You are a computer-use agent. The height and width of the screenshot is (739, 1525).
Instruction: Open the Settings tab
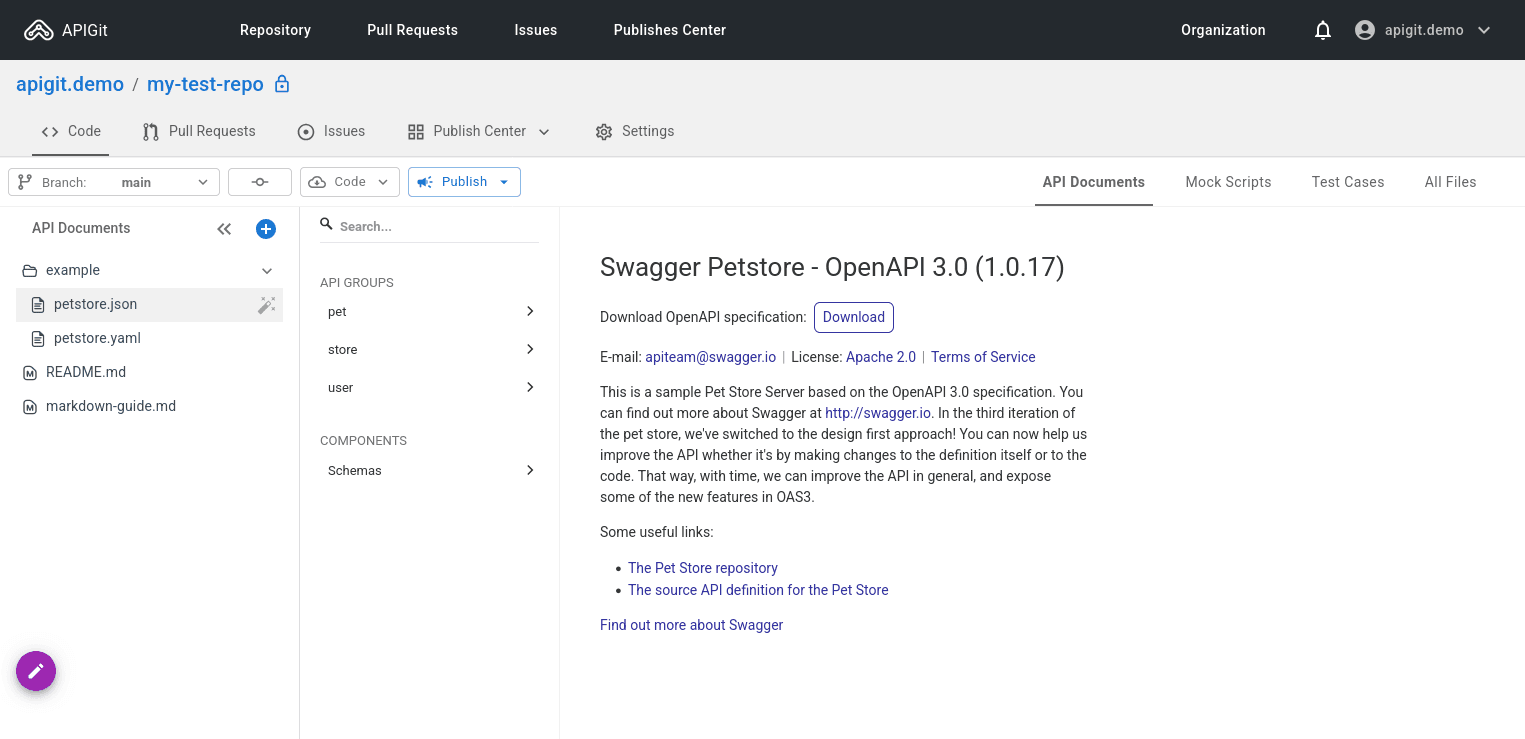(x=635, y=131)
